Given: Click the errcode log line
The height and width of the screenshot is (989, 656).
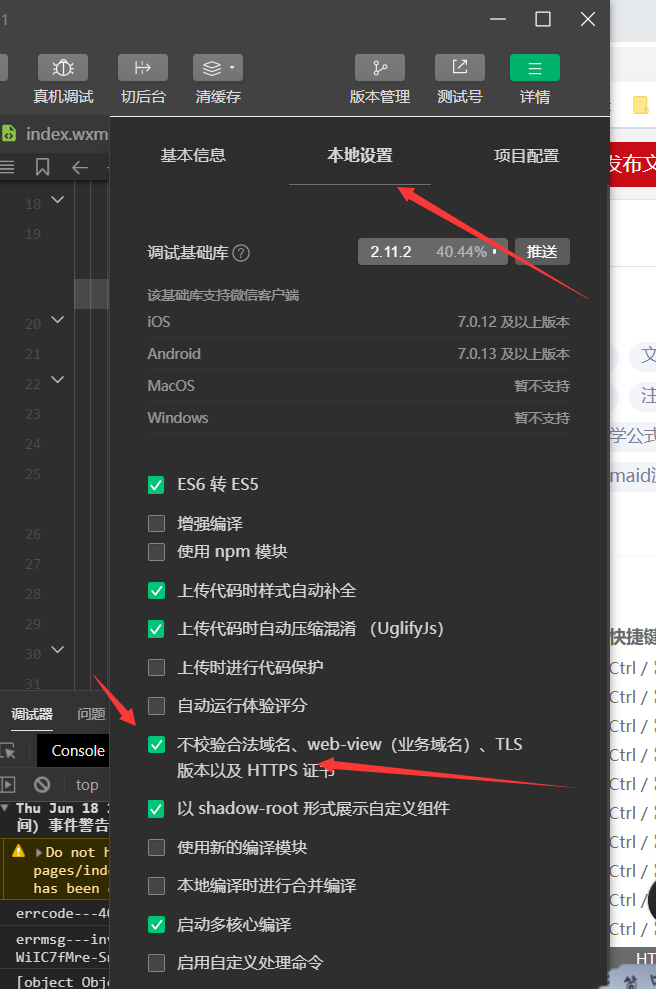Looking at the screenshot, I should click(62, 913).
